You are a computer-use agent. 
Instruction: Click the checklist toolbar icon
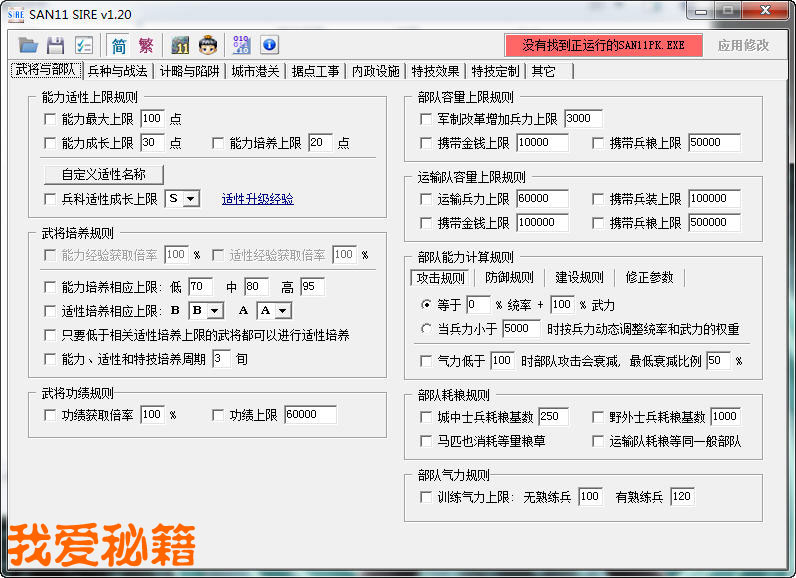pyautogui.click(x=84, y=45)
